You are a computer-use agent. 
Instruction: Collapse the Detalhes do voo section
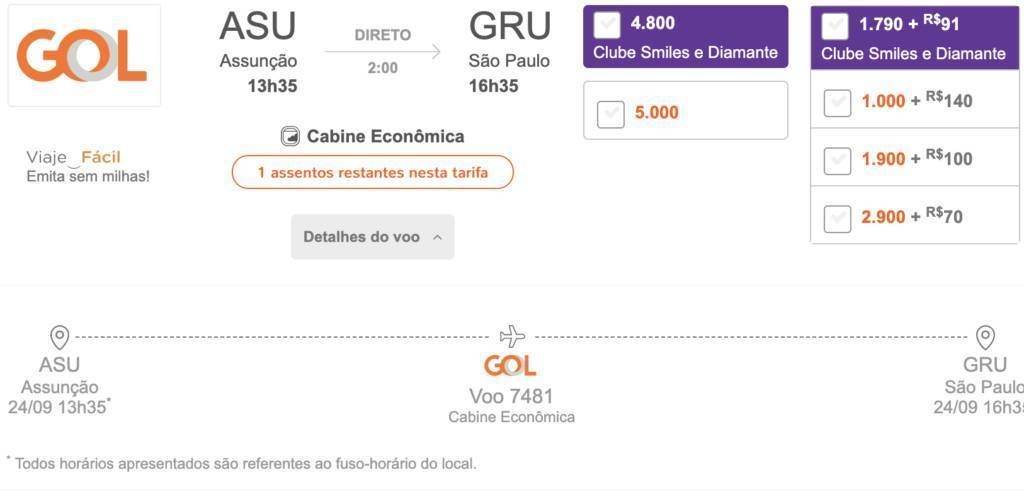click(372, 237)
